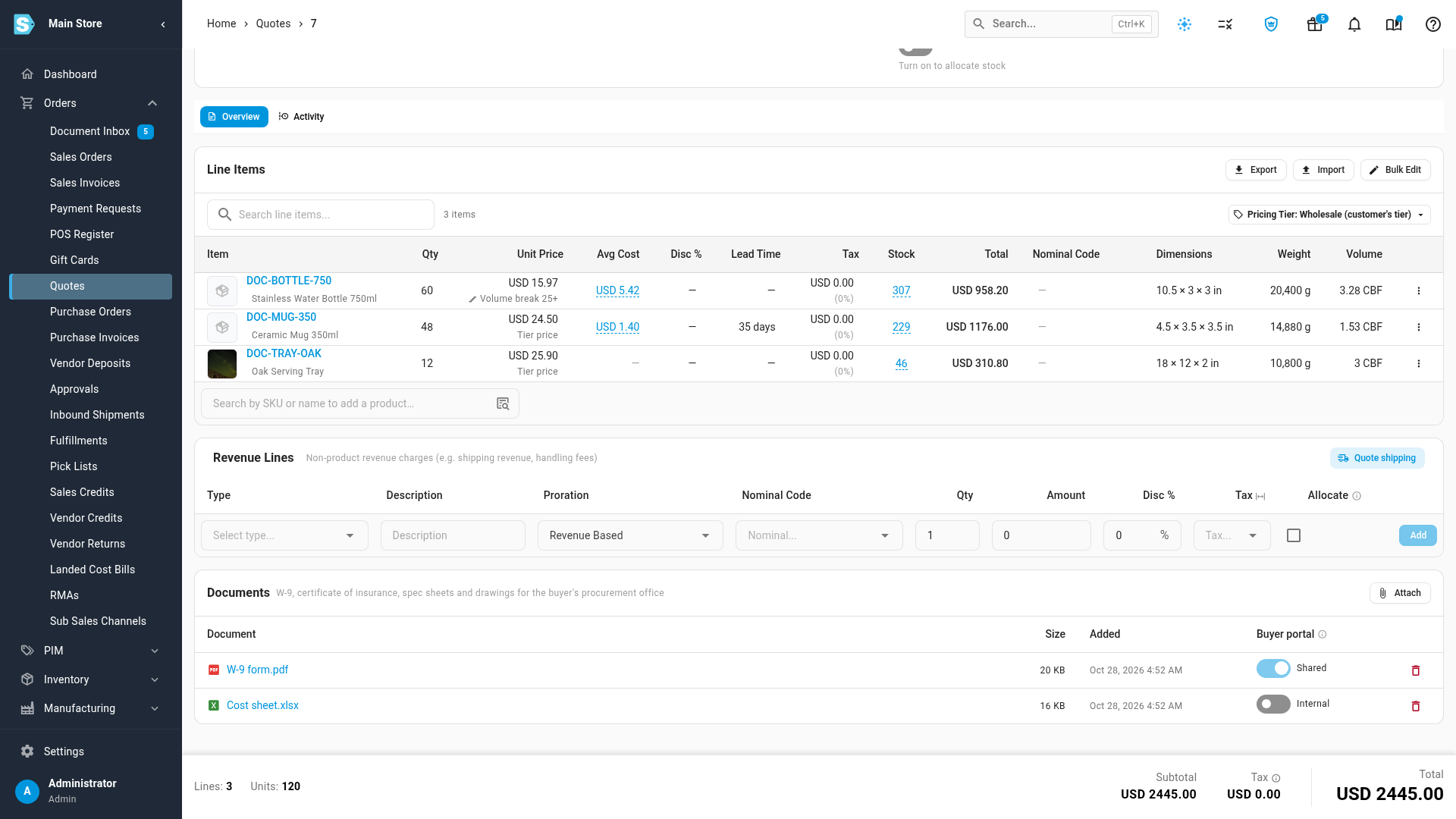Open the help question mark icon
The image size is (1456, 819).
click(1432, 24)
